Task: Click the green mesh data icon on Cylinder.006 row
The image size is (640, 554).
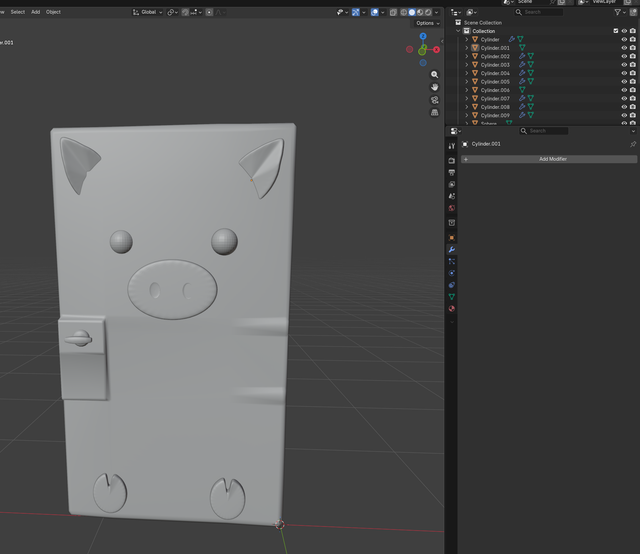Action: (x=522, y=90)
